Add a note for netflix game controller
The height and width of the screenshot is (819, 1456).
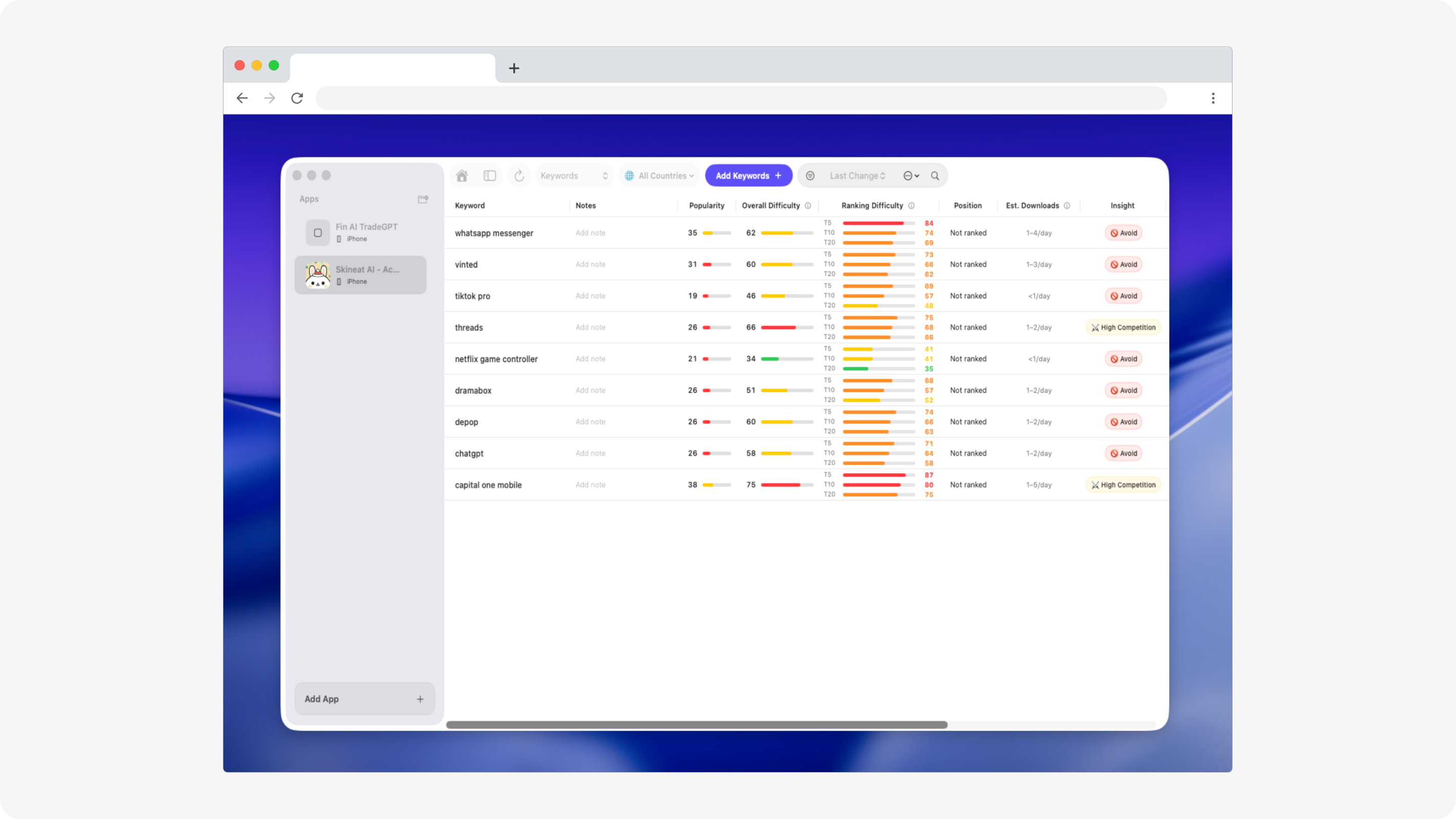tap(590, 359)
